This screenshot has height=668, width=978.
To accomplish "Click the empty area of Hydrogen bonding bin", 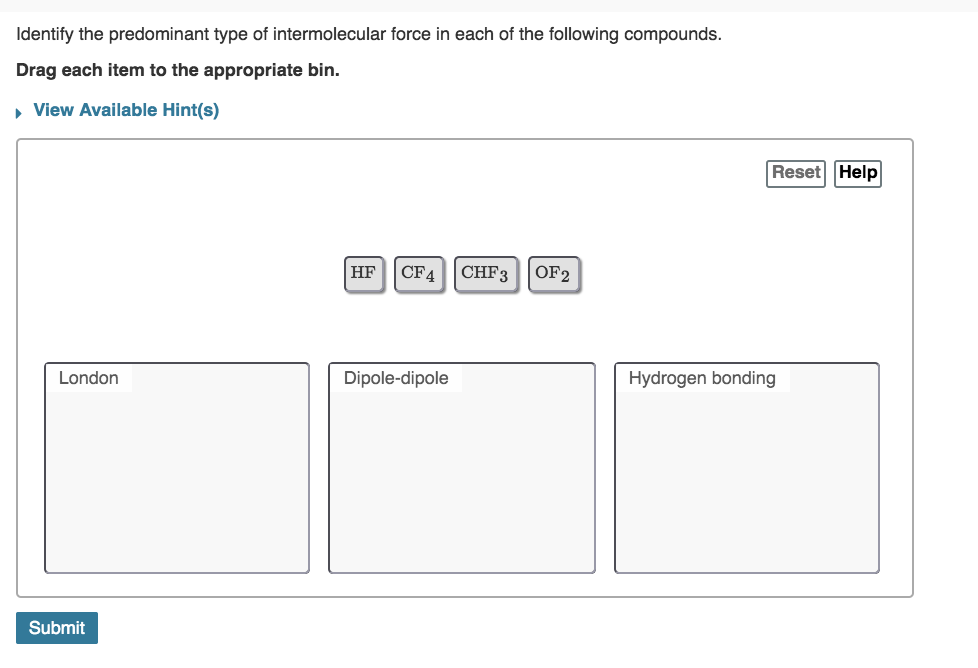I will [x=747, y=480].
